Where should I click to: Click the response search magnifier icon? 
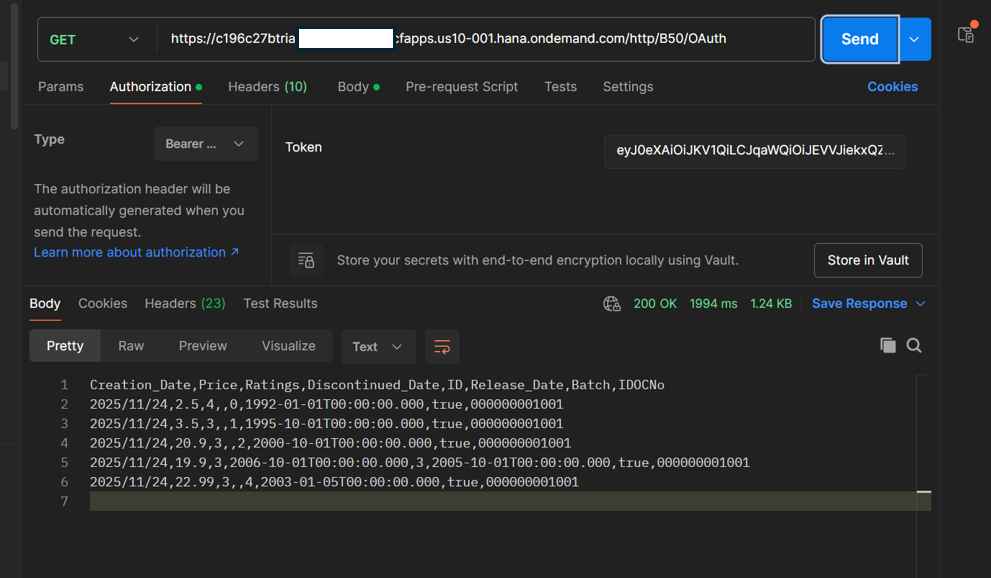point(914,346)
